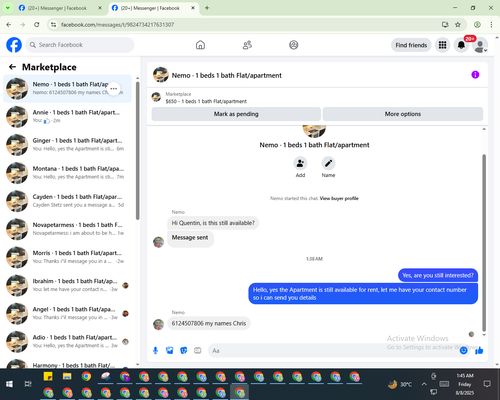Open File Explorer from the taskbar
500x400 pixels.
(67, 377)
